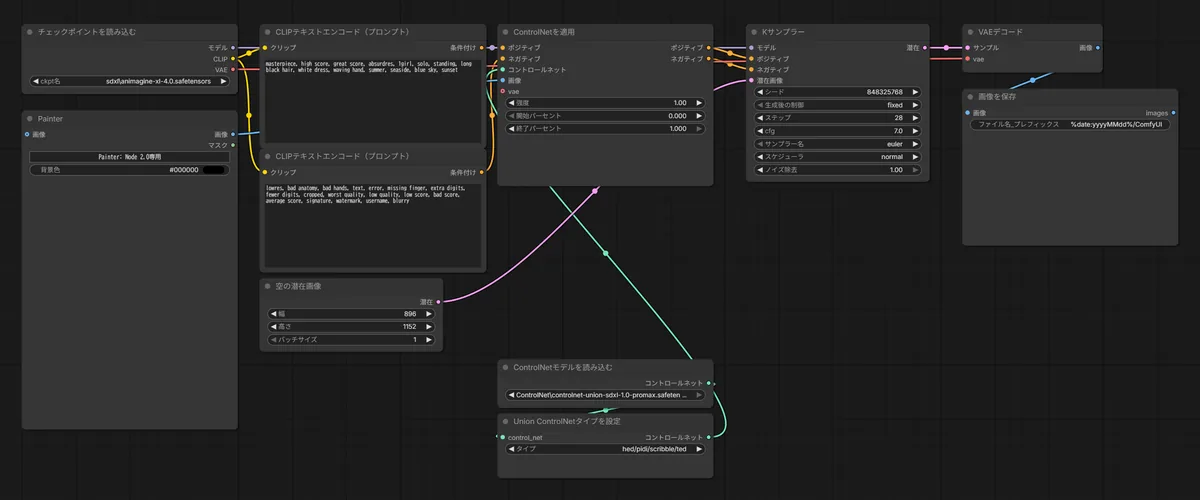
Task: Click the Kサンプラー node title
Action: tap(783, 33)
